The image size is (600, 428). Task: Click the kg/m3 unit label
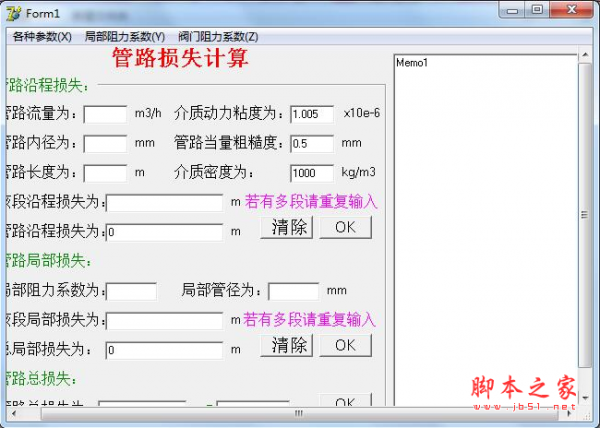[x=358, y=172]
